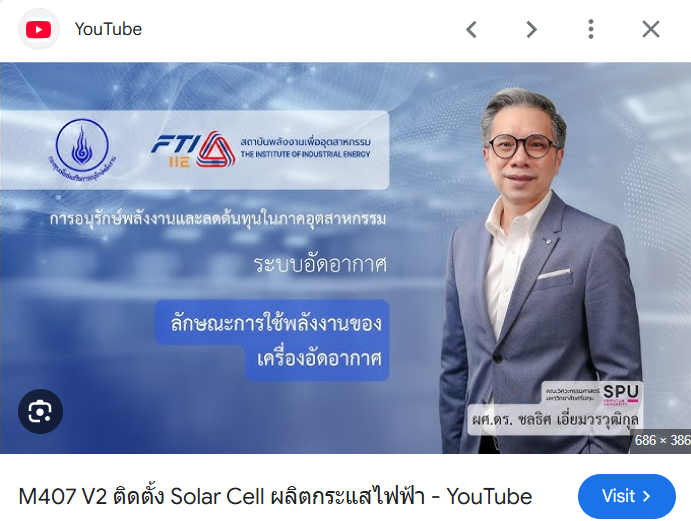Open the three-dot more options menu

tap(591, 30)
